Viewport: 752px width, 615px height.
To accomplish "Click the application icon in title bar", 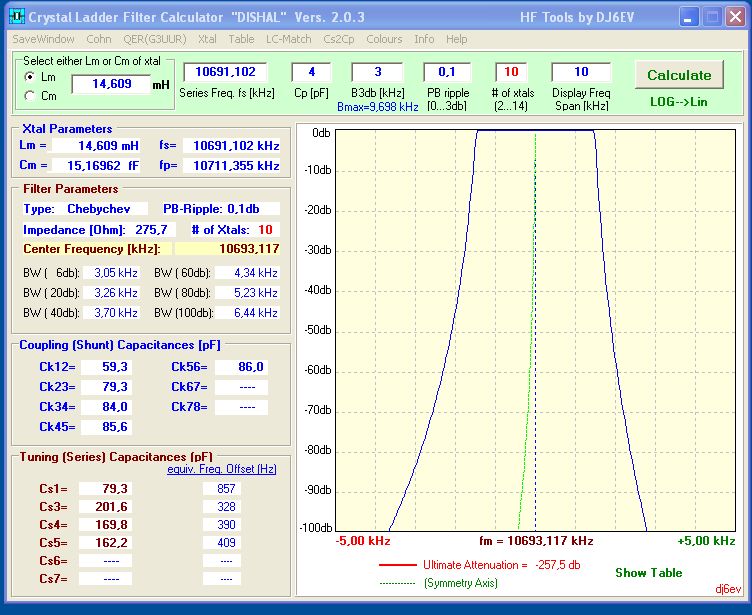I will click(x=15, y=17).
